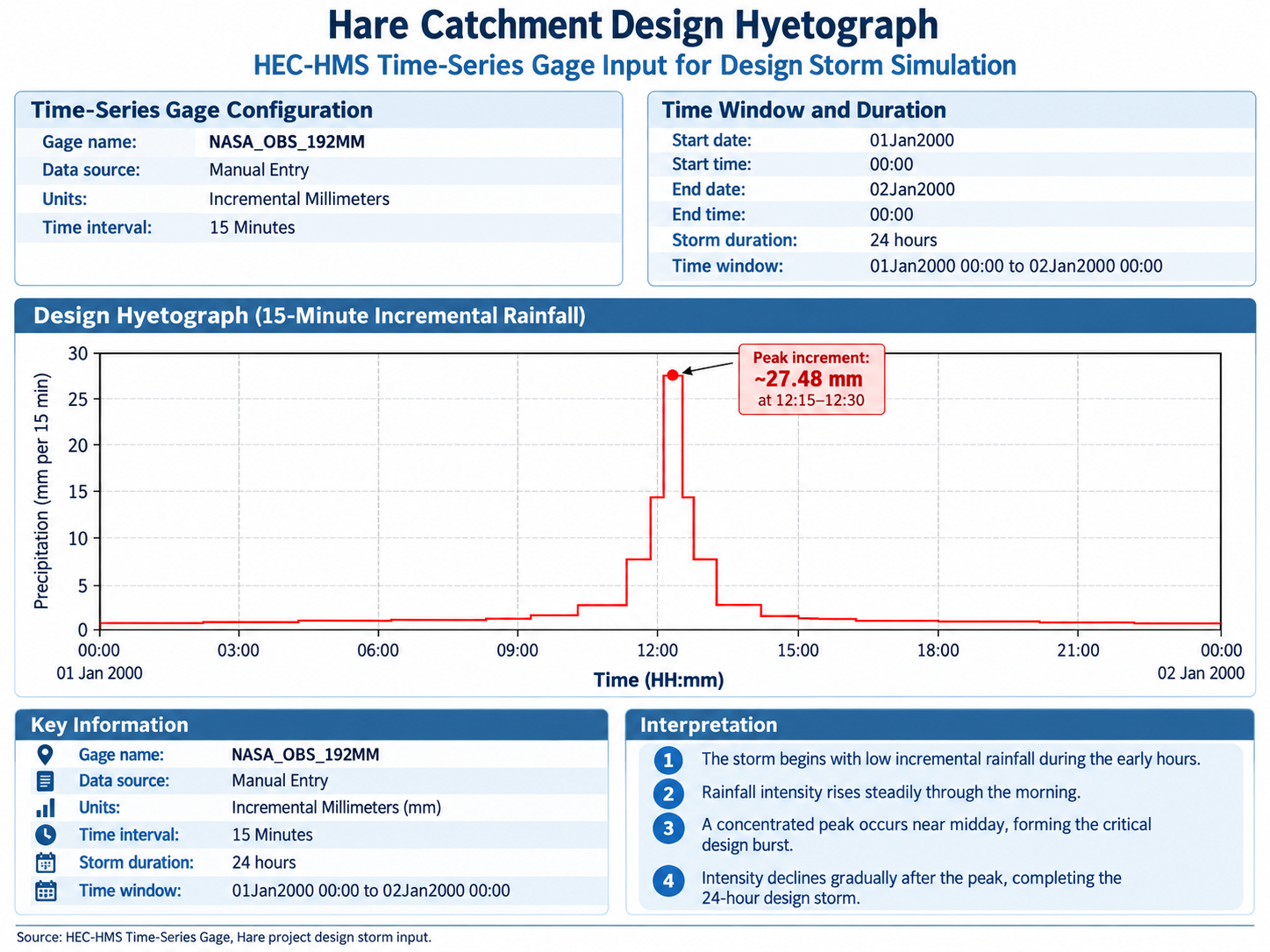The width and height of the screenshot is (1270, 952).
Task: Click the Design Hyetograph section header bar
Action: [x=635, y=316]
